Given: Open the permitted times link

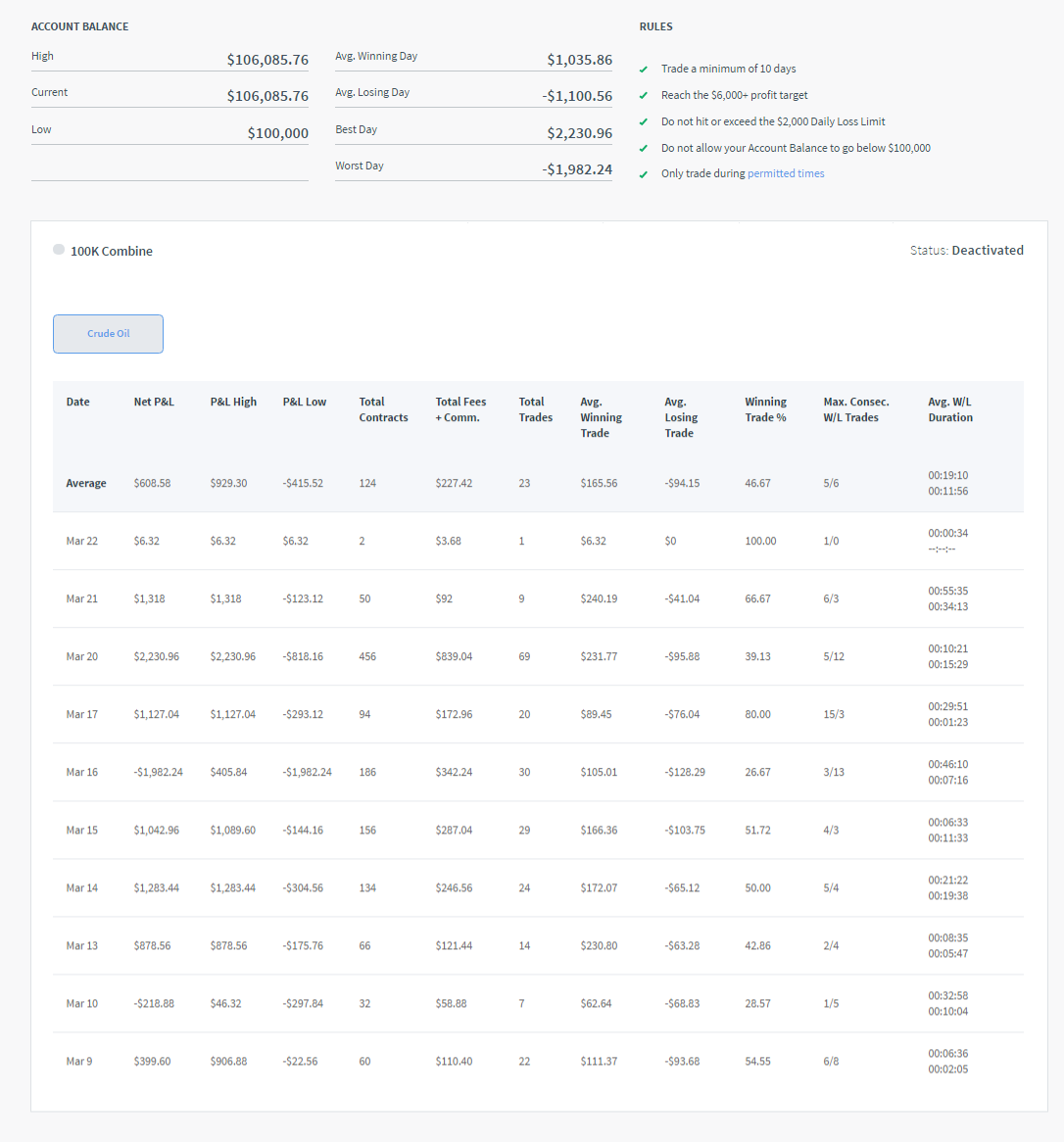Looking at the screenshot, I should [x=786, y=173].
